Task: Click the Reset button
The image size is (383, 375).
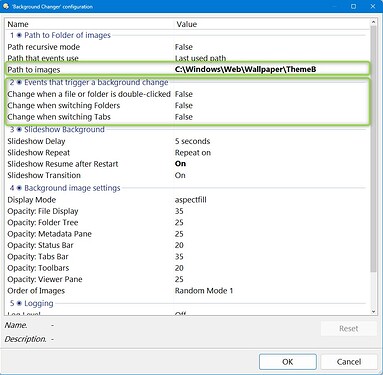Action: [x=349, y=329]
